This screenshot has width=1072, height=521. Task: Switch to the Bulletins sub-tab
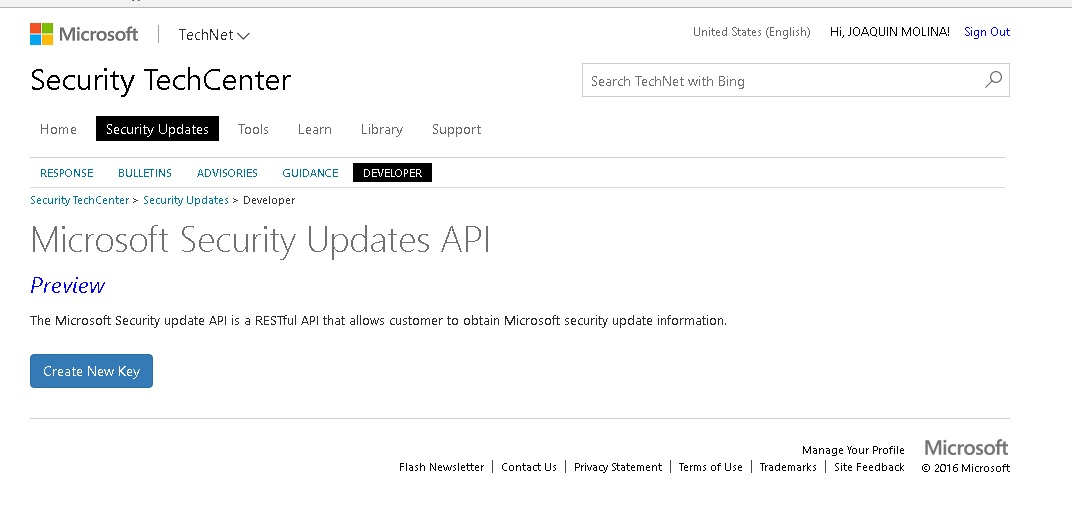tap(145, 173)
